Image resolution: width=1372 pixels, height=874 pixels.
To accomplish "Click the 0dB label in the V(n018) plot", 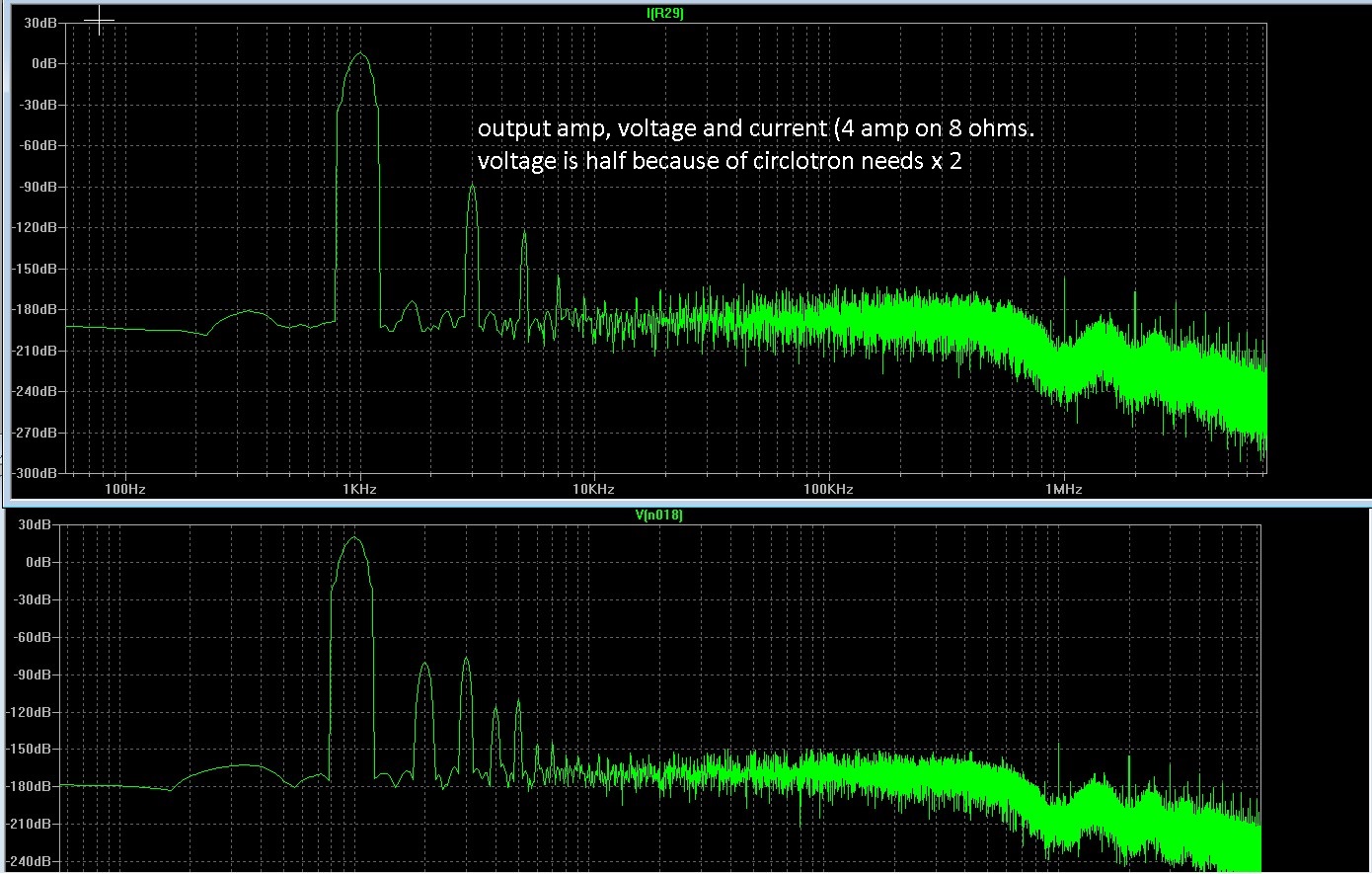I will [x=37, y=562].
